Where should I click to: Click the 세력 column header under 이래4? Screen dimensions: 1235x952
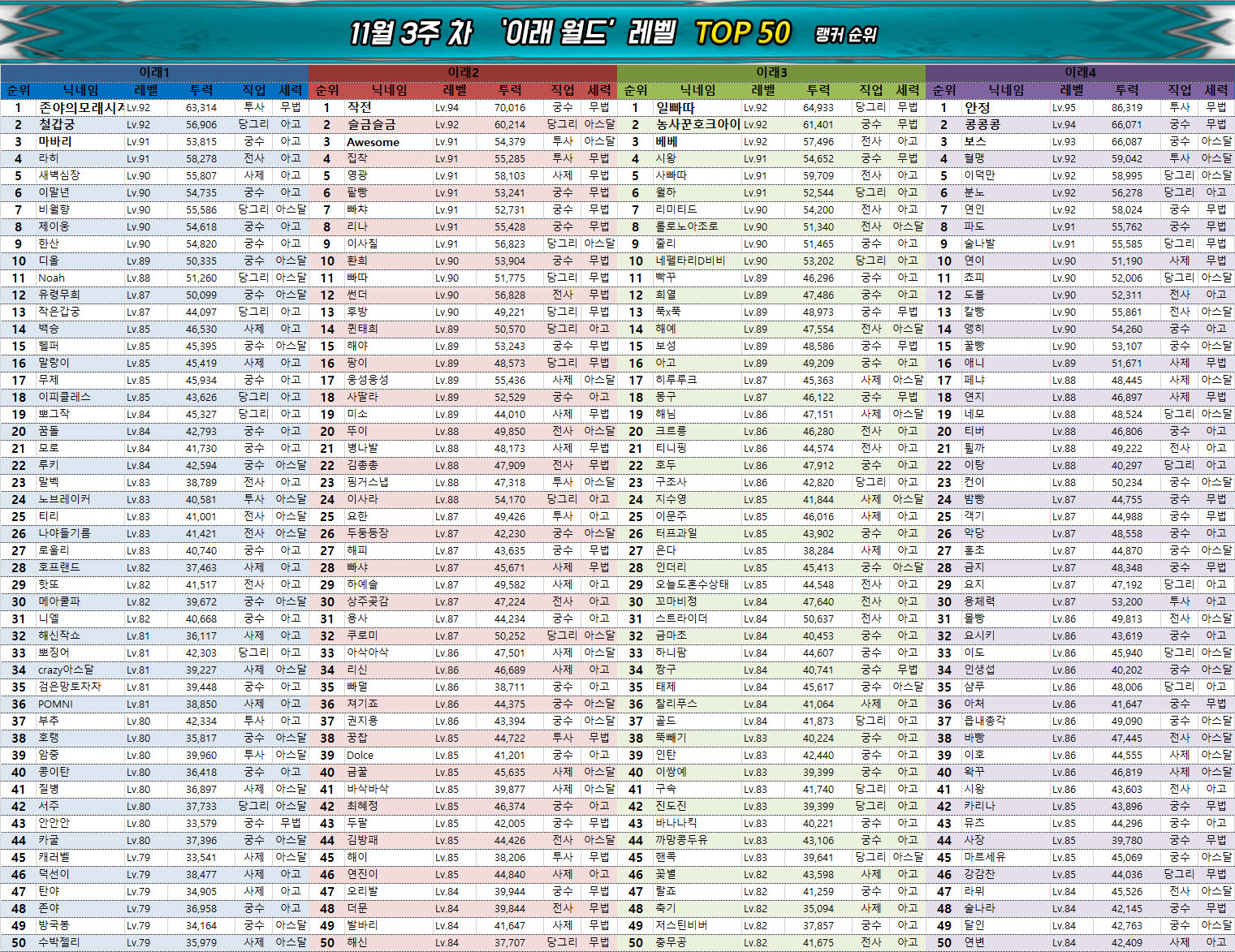1216,90
